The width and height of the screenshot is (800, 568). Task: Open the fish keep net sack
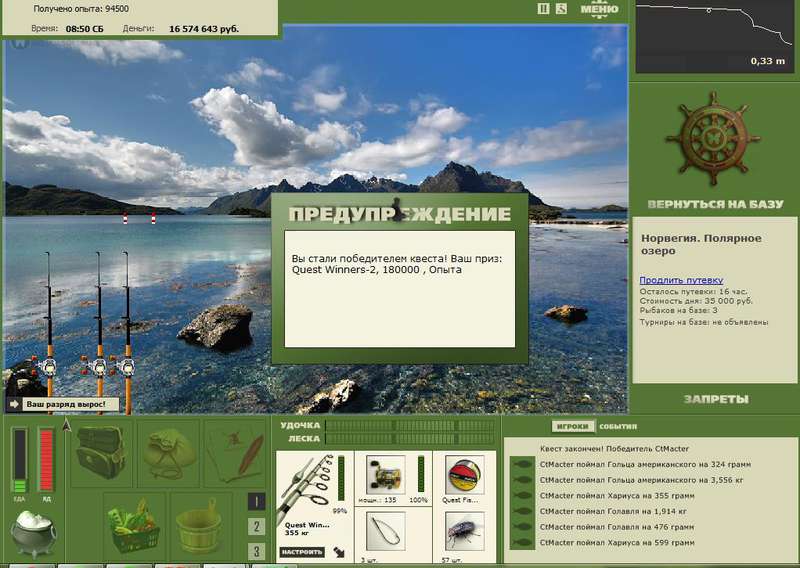coord(168,453)
